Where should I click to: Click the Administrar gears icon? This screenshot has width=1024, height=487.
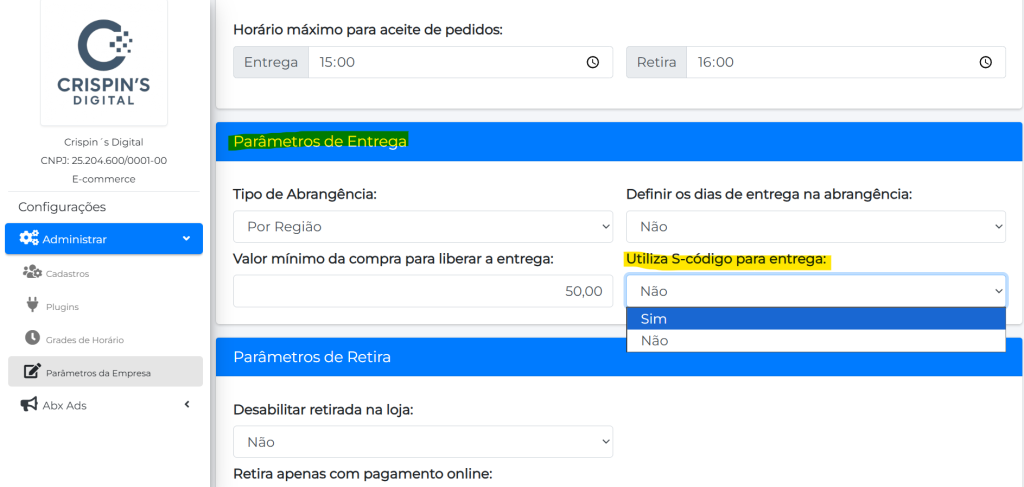(29, 239)
